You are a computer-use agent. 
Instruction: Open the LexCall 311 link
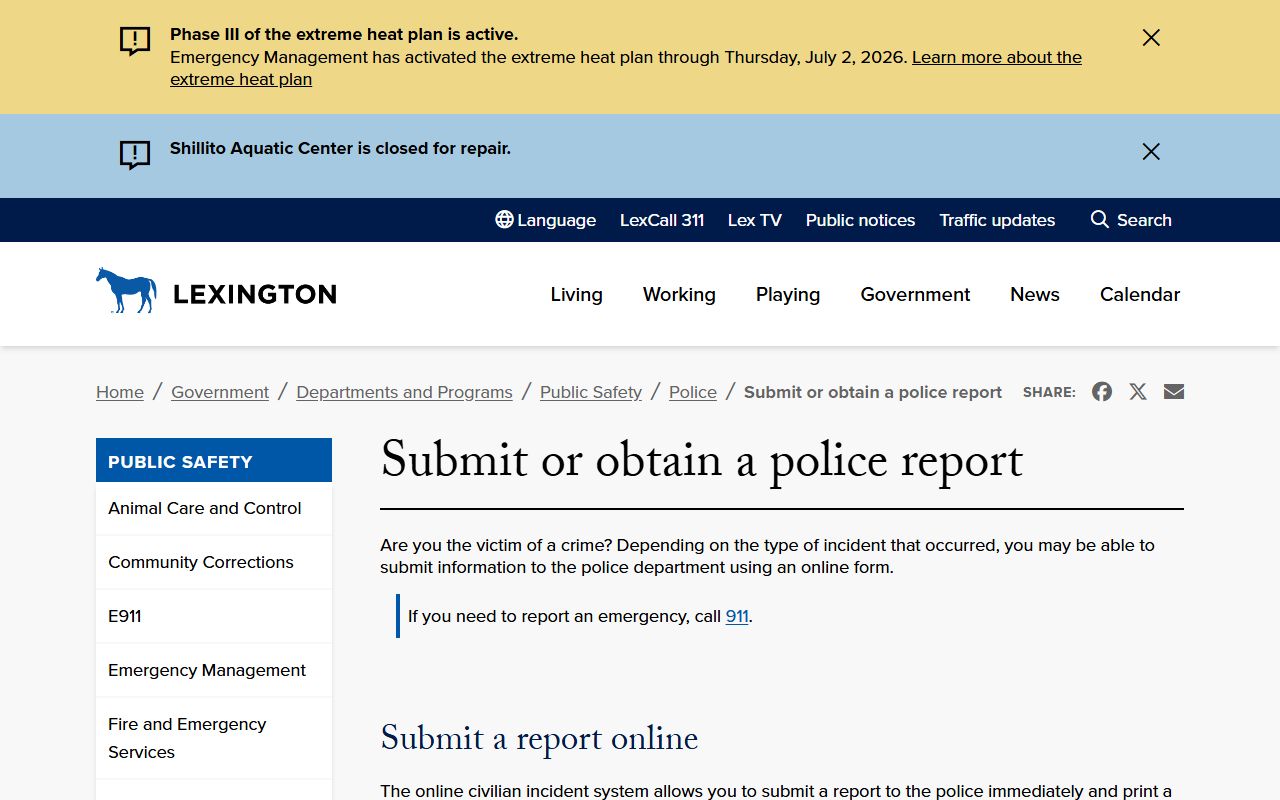tap(662, 220)
